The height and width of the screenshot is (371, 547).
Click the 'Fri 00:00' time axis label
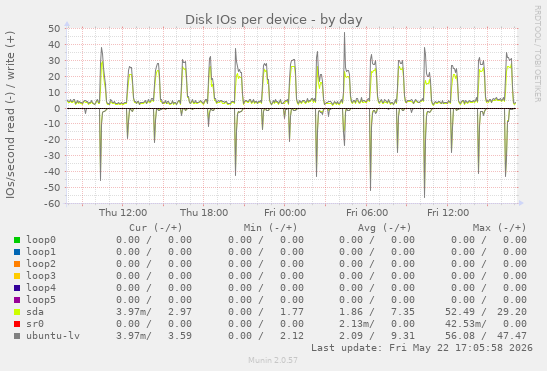pos(285,213)
